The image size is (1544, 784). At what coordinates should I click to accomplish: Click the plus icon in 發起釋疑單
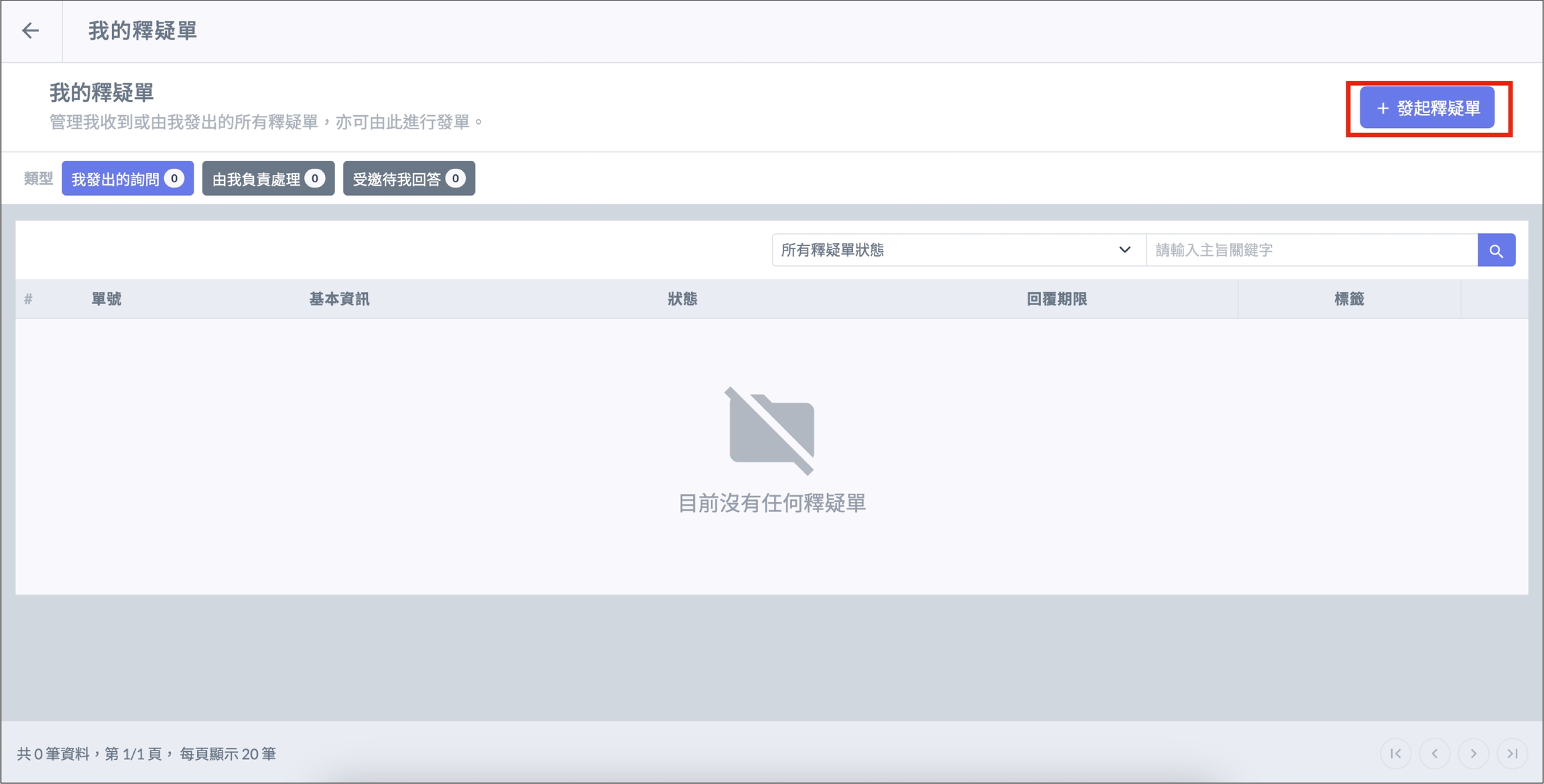(x=1382, y=109)
